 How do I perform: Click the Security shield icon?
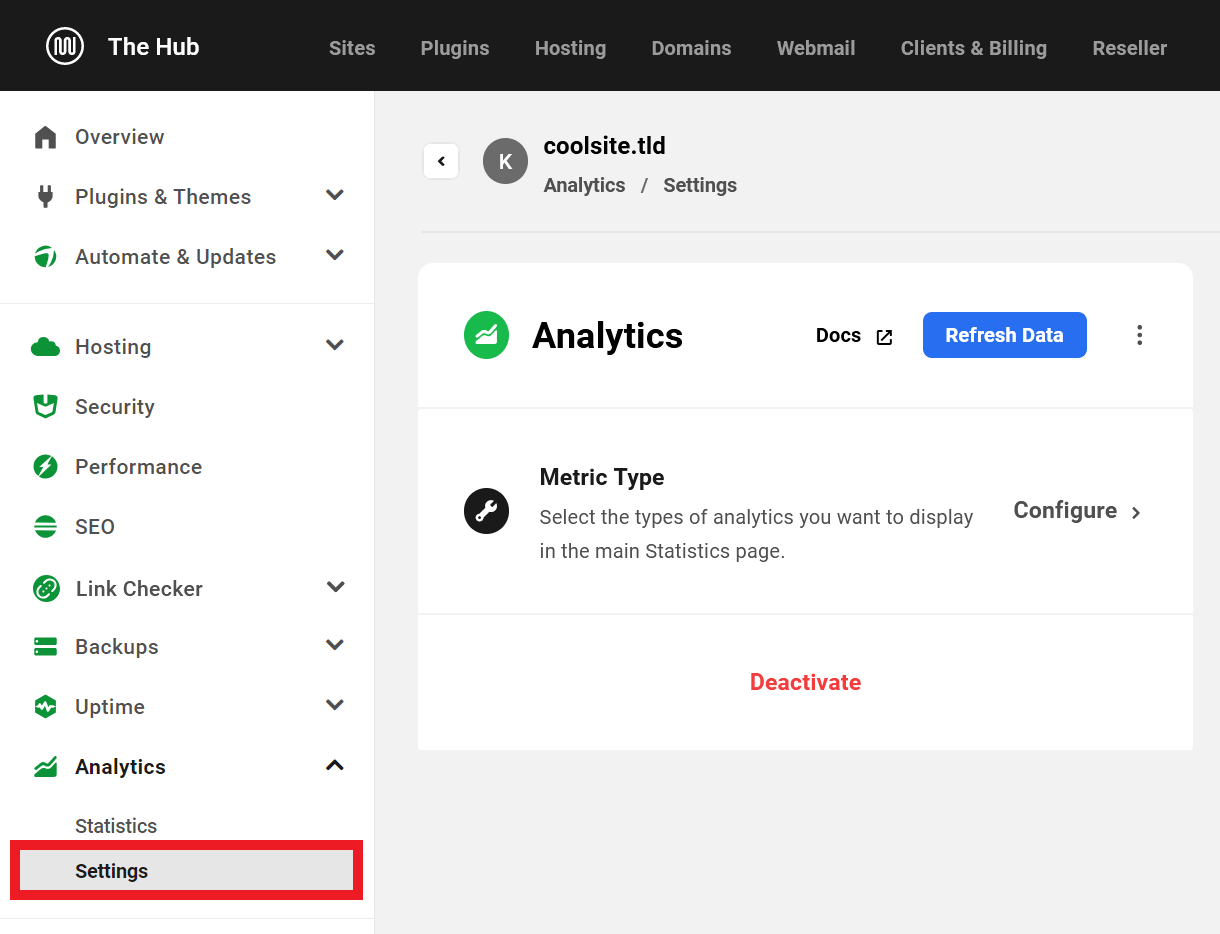[x=45, y=406]
